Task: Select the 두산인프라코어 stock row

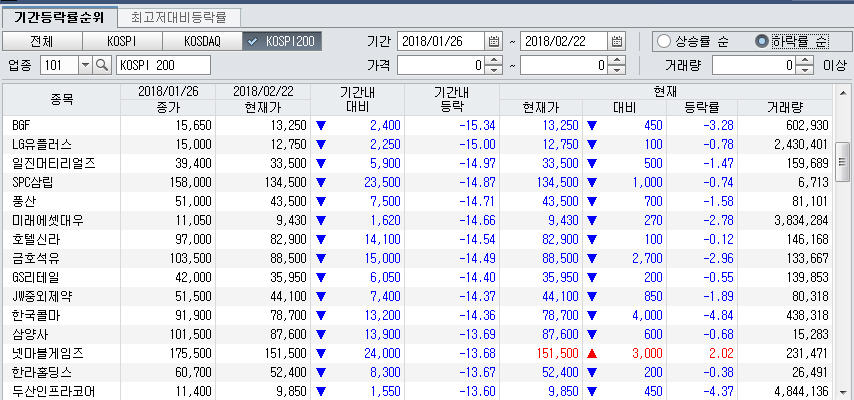Action: coord(418,391)
